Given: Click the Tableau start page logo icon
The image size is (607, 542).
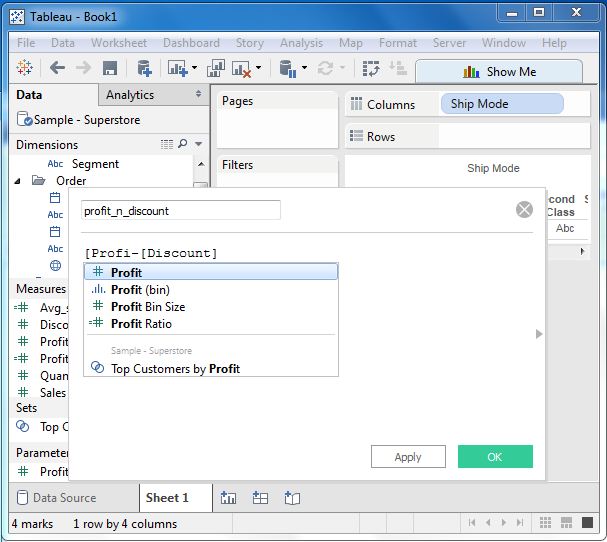Looking at the screenshot, I should (x=25, y=68).
